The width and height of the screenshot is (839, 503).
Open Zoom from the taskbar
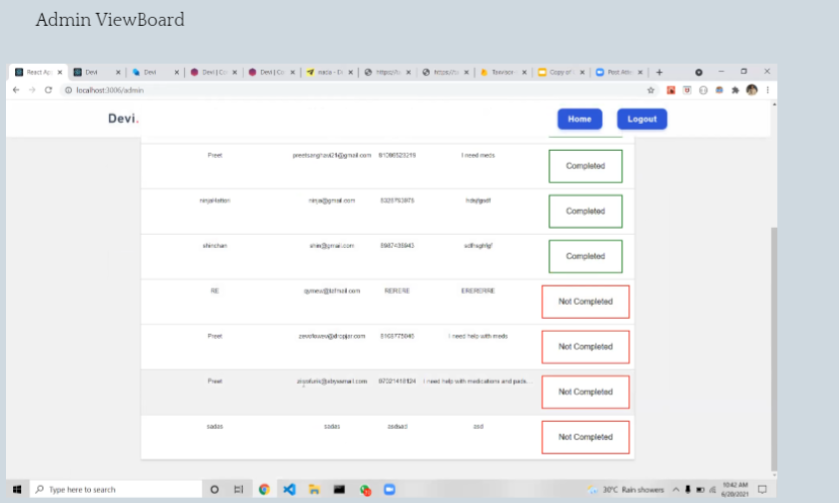(390, 489)
